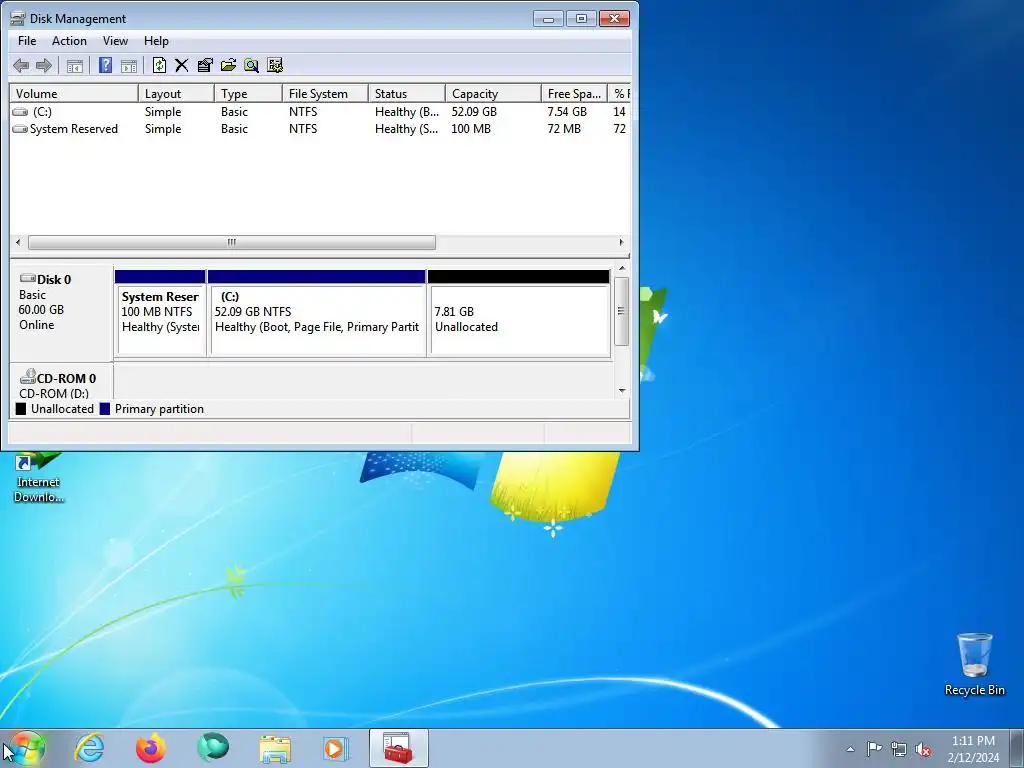Screen dimensions: 1024x768
Task: Toggle the Show/Hide Console Tree icon
Action: click(x=75, y=65)
